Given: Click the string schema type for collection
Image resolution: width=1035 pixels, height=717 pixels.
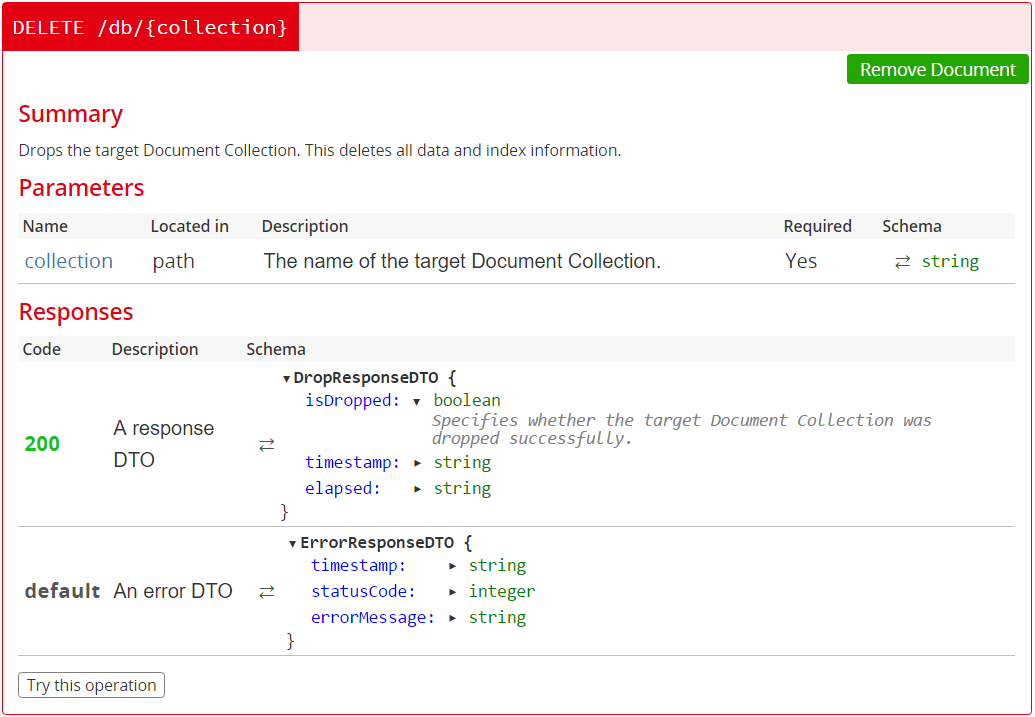Looking at the screenshot, I should click(x=950, y=261).
